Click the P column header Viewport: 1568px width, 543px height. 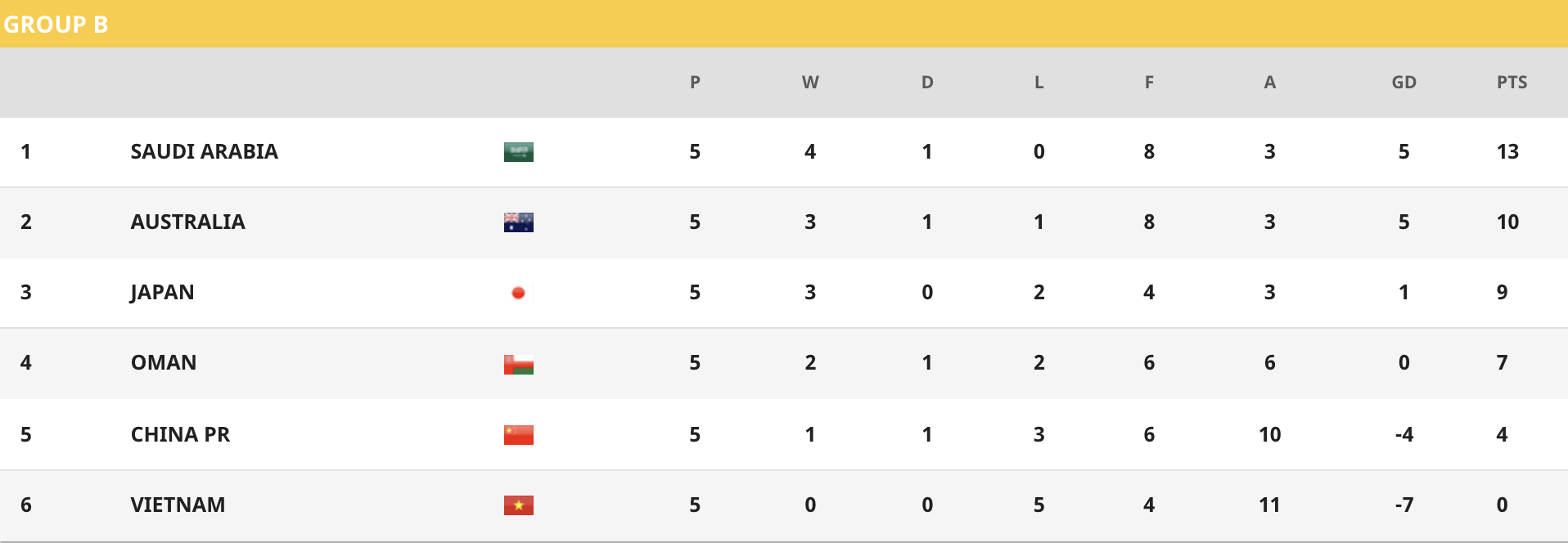[x=695, y=82]
